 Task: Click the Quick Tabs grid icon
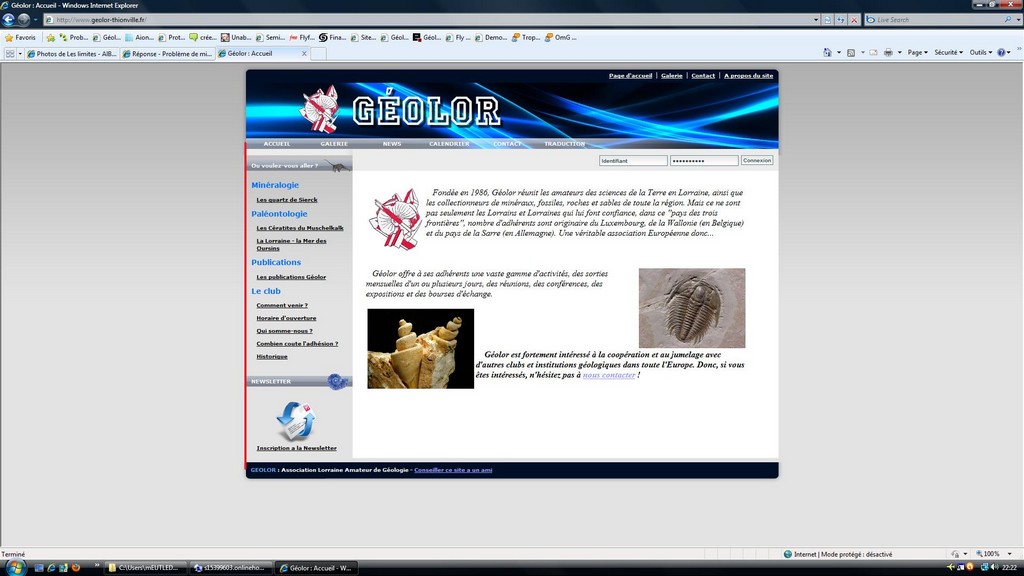10,54
